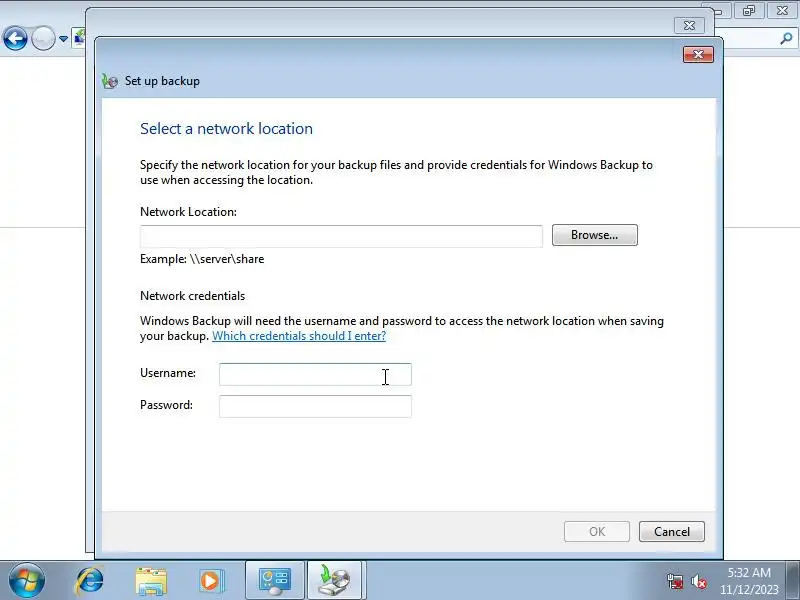The image size is (800, 600).
Task: Open the Windows Start menu
Action: point(27,581)
